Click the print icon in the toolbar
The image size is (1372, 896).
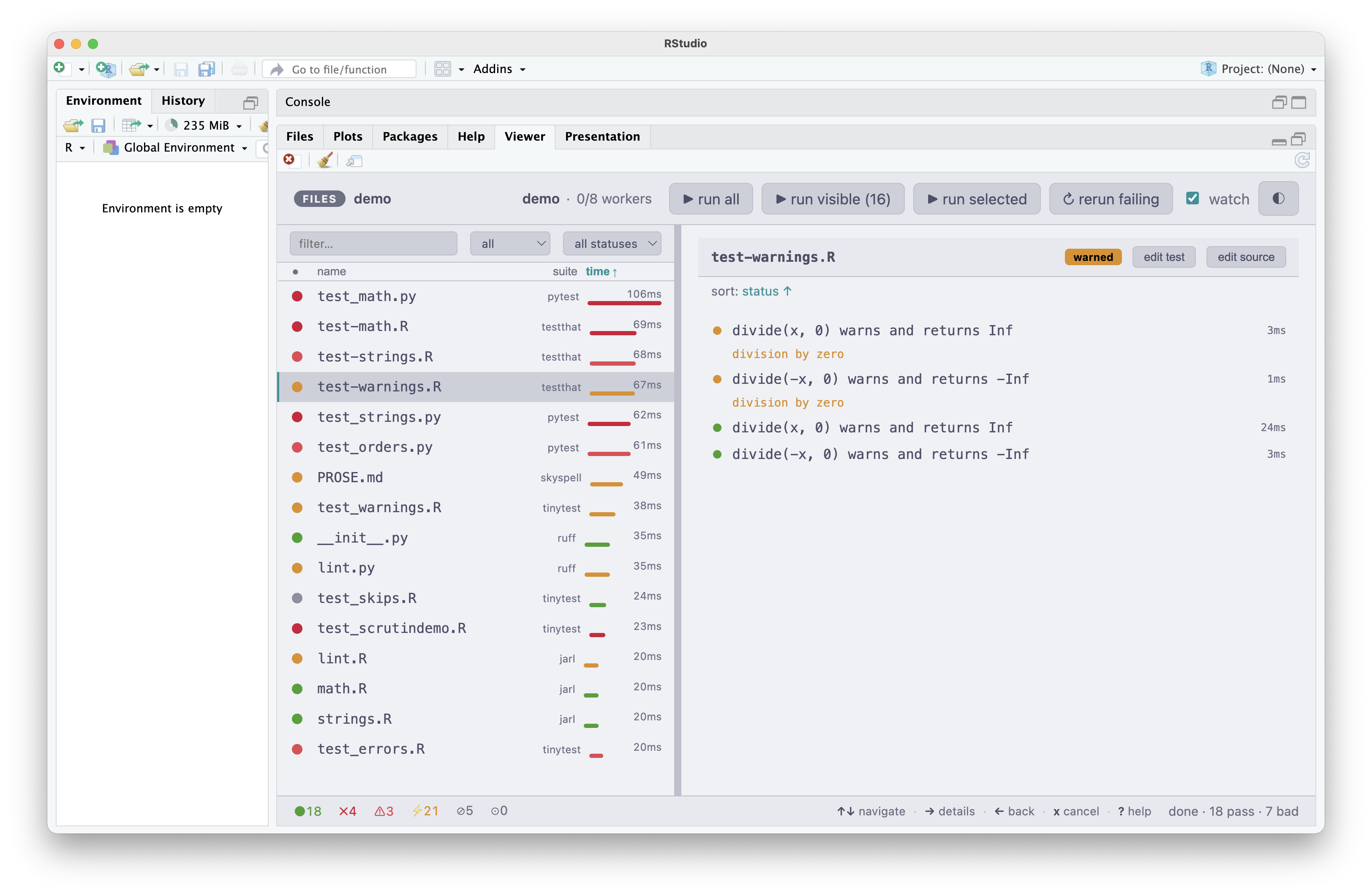(x=239, y=68)
